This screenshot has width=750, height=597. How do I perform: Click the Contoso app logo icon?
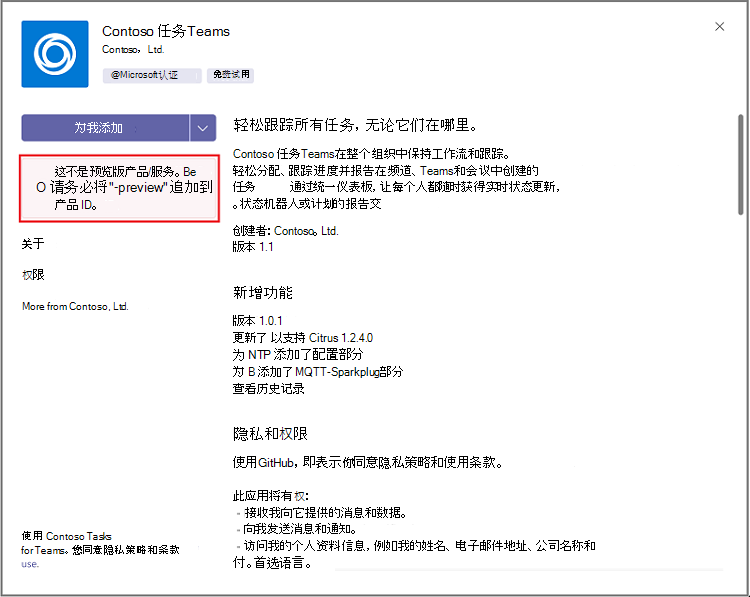[55, 54]
